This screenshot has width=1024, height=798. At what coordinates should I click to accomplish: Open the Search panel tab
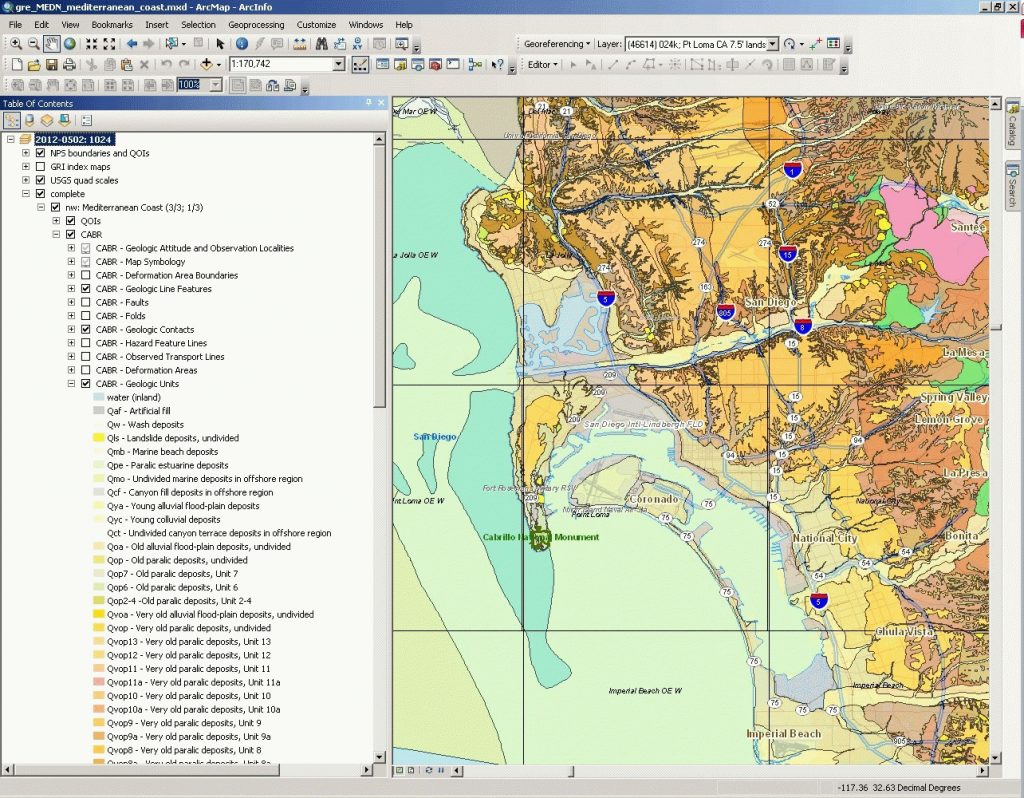[1013, 185]
